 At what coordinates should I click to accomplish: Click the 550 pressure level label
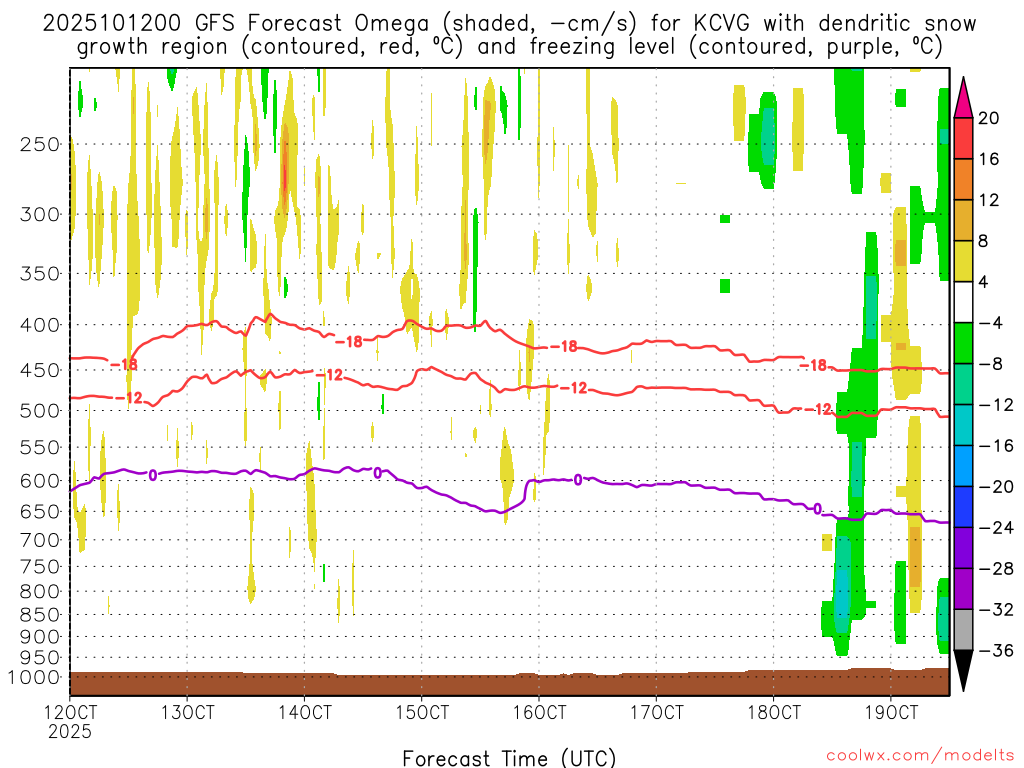[x=40, y=447]
